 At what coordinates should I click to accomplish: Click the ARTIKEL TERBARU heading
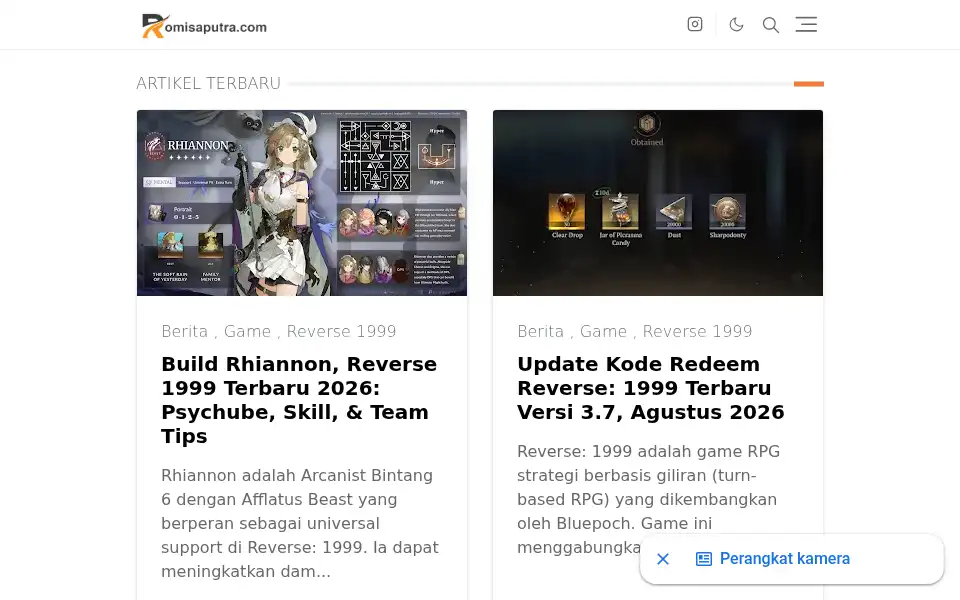(x=208, y=83)
